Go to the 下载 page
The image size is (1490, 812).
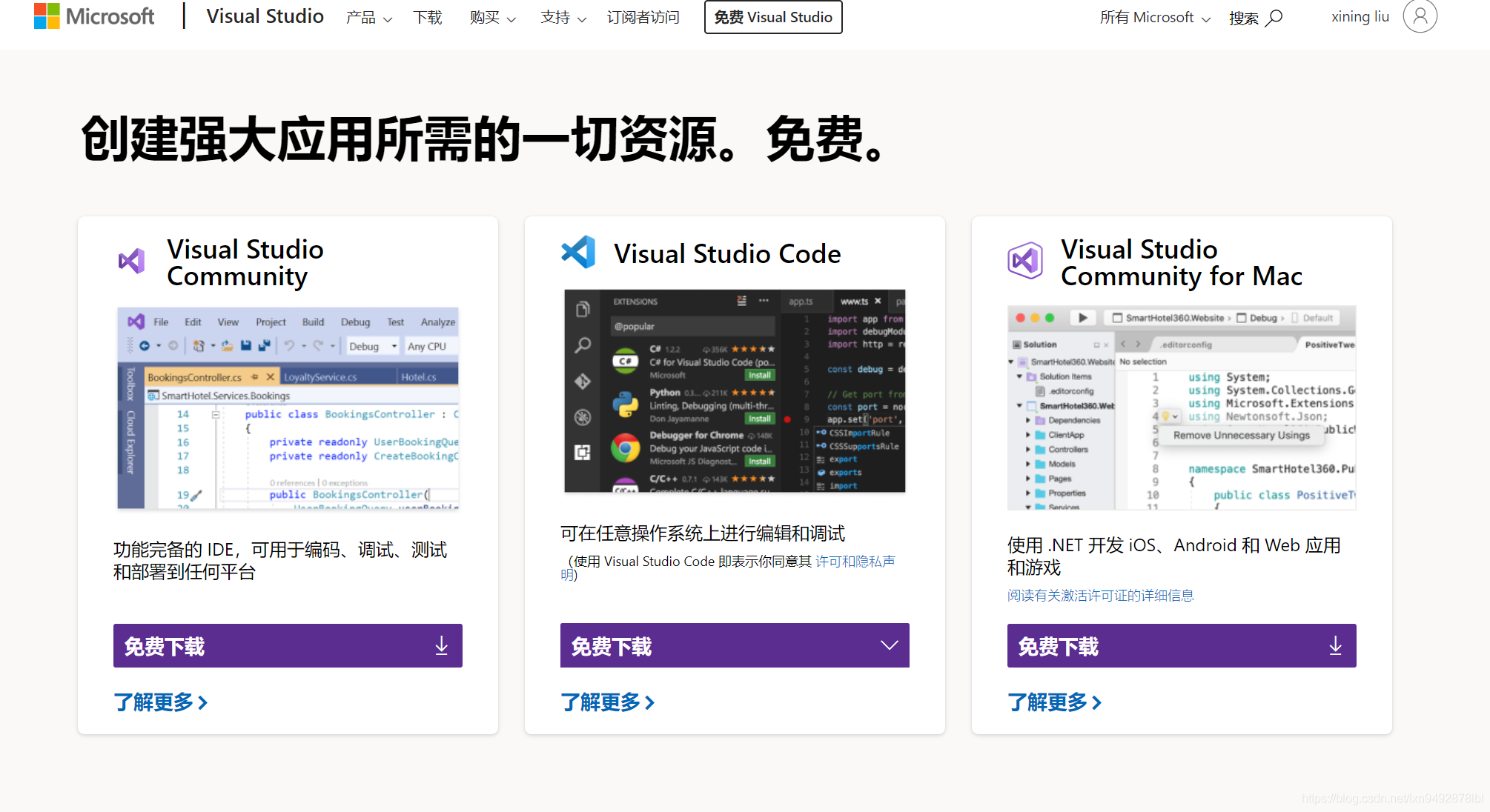click(x=428, y=18)
